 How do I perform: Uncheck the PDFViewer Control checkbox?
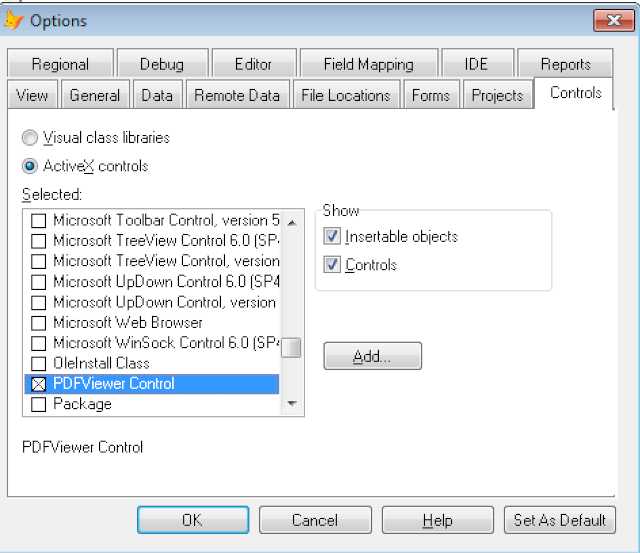39,384
